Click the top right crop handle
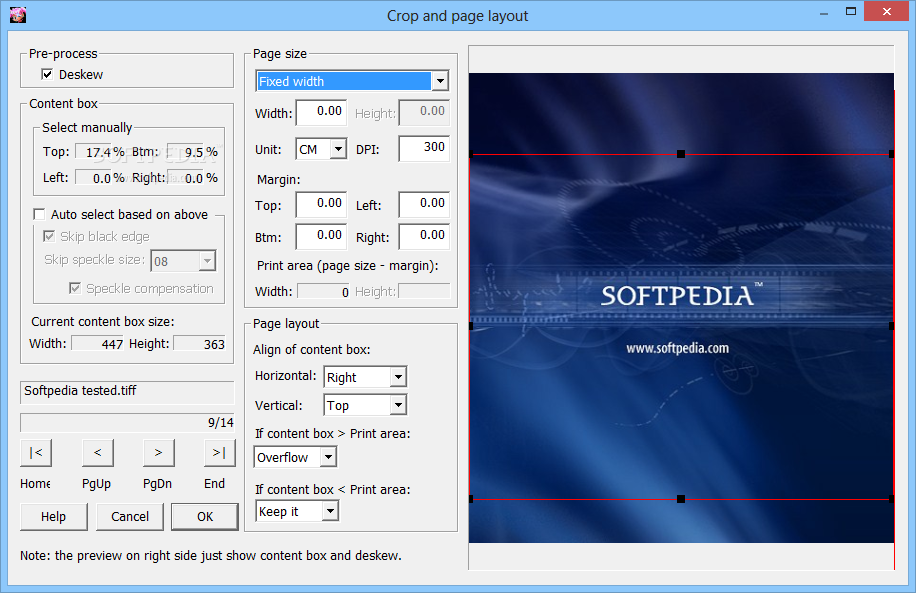 pos(891,154)
